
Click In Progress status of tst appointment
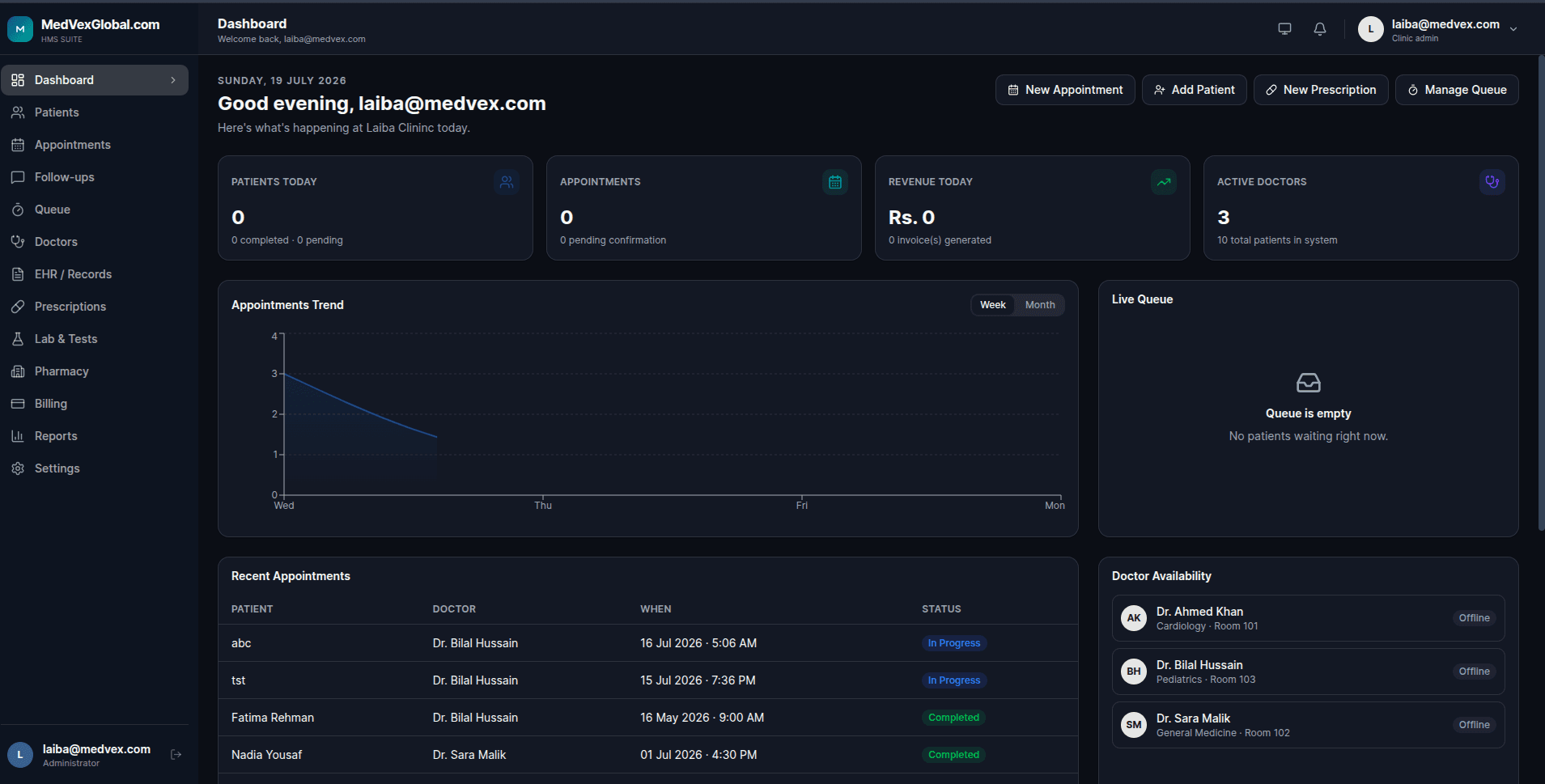pos(954,680)
